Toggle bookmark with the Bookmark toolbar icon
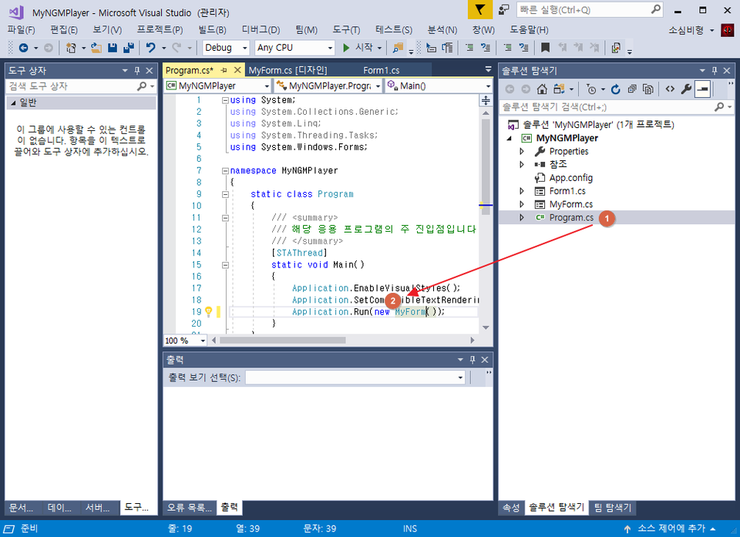740x537 pixels. click(x=545, y=48)
